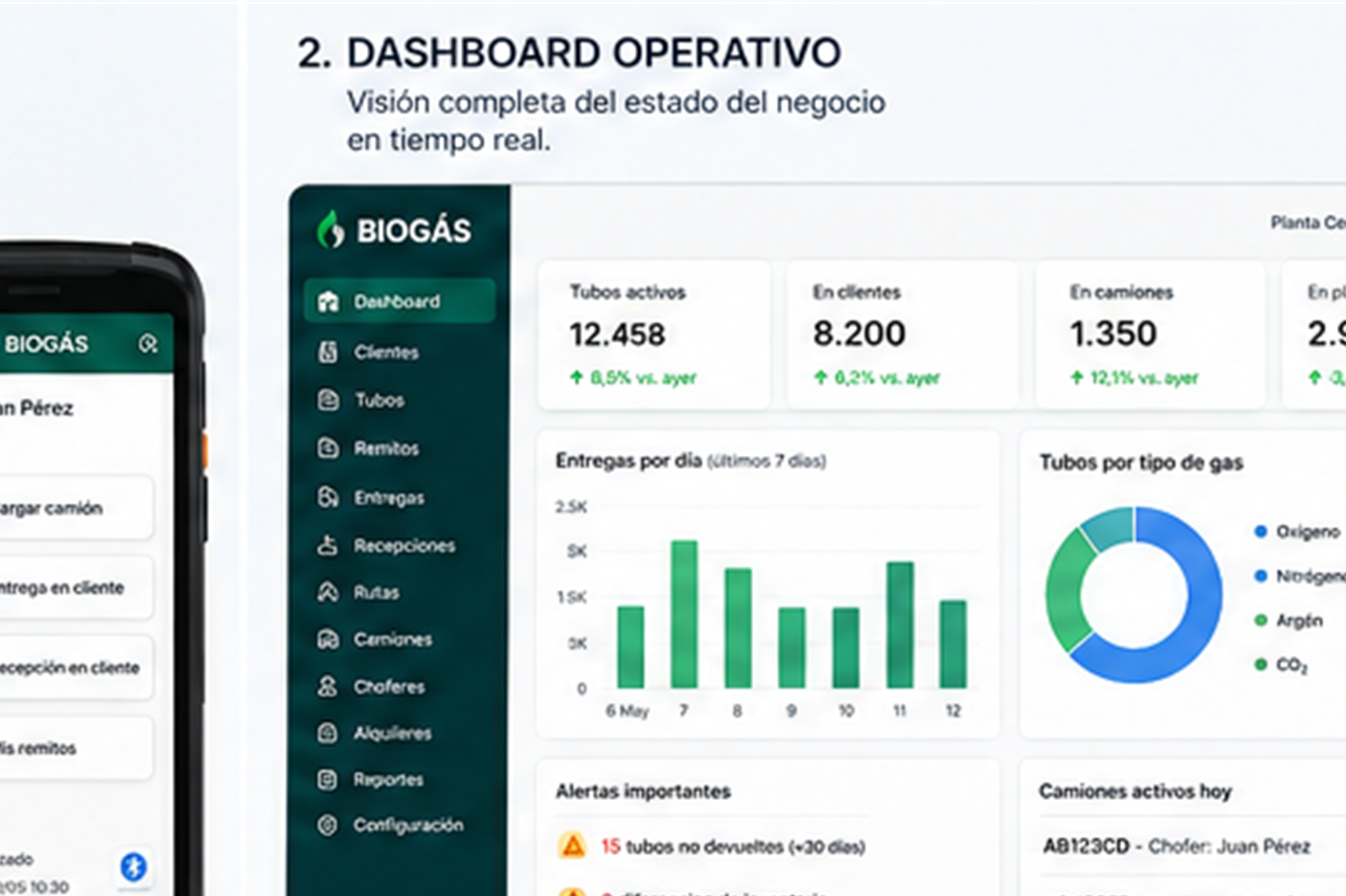Viewport: 1346px width, 896px height.
Task: Click the Remitos icon in sidebar
Action: [328, 448]
